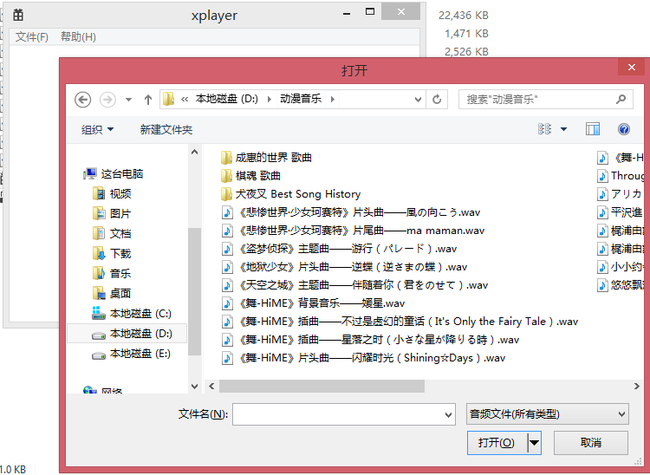
Task: Click sidebar scrollbar down arrow
Action: [194, 386]
